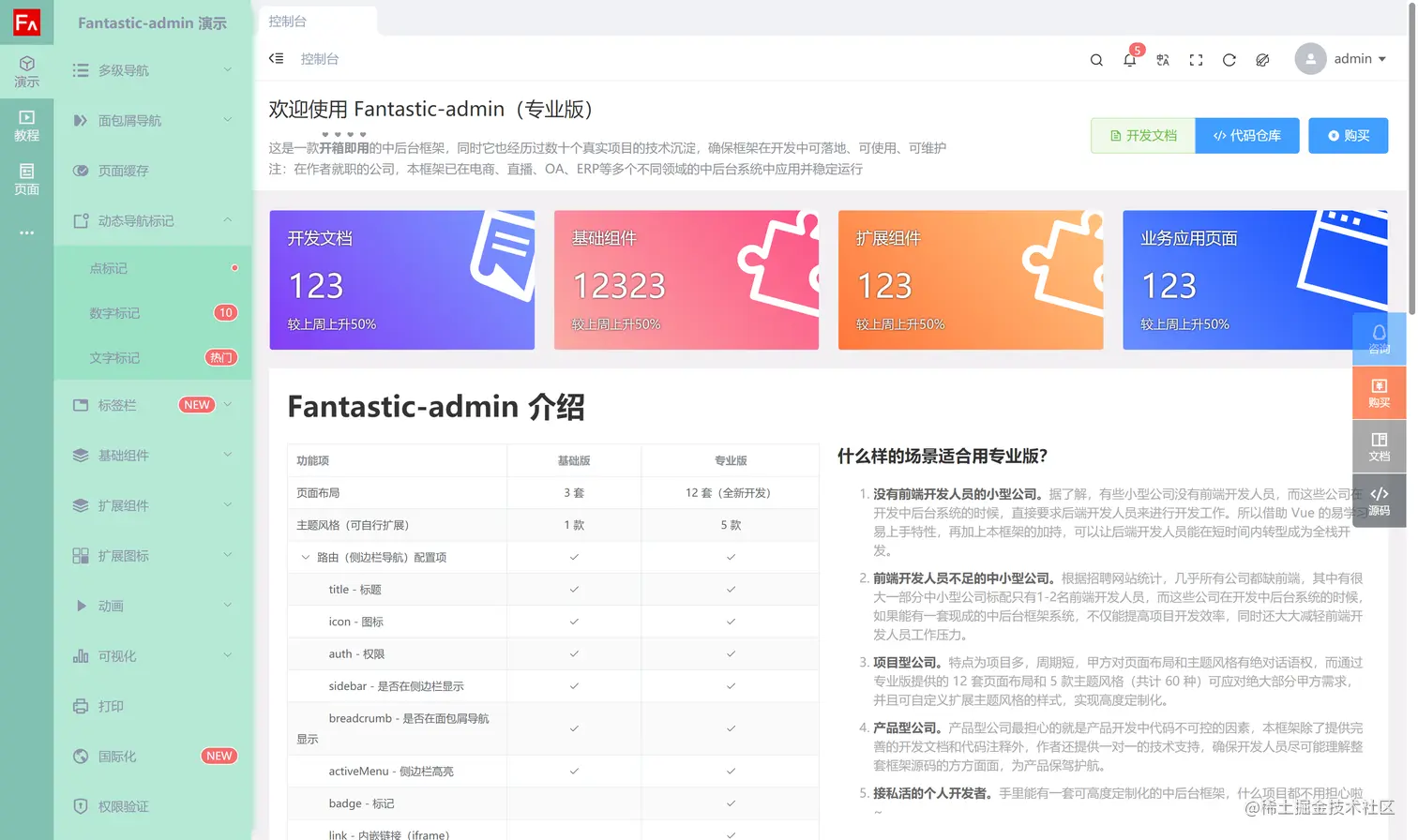Click the 开发文档 purple card
This screenshot has width=1418, height=840.
pyautogui.click(x=402, y=279)
